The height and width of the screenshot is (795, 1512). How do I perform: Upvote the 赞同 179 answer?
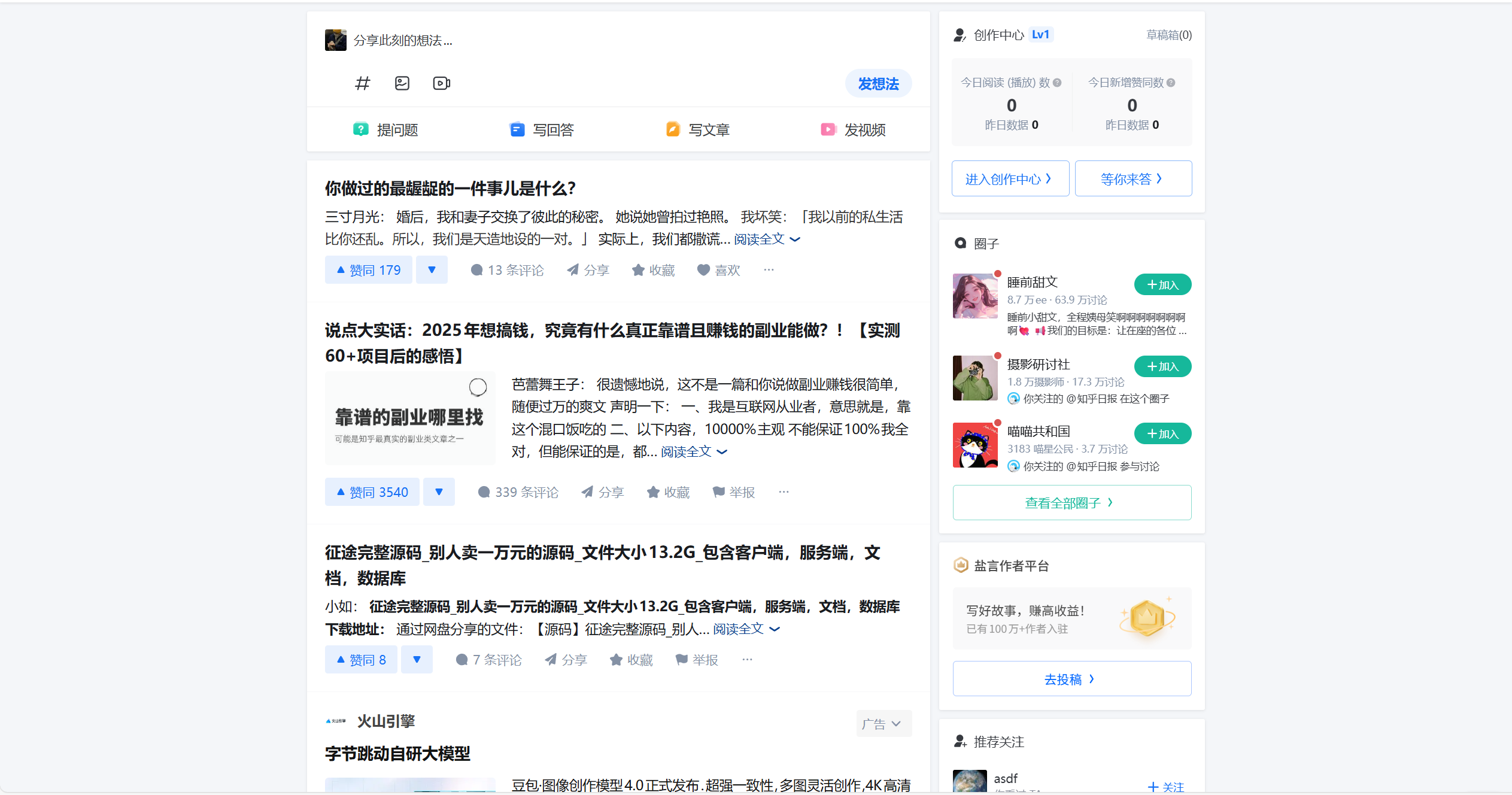369,270
